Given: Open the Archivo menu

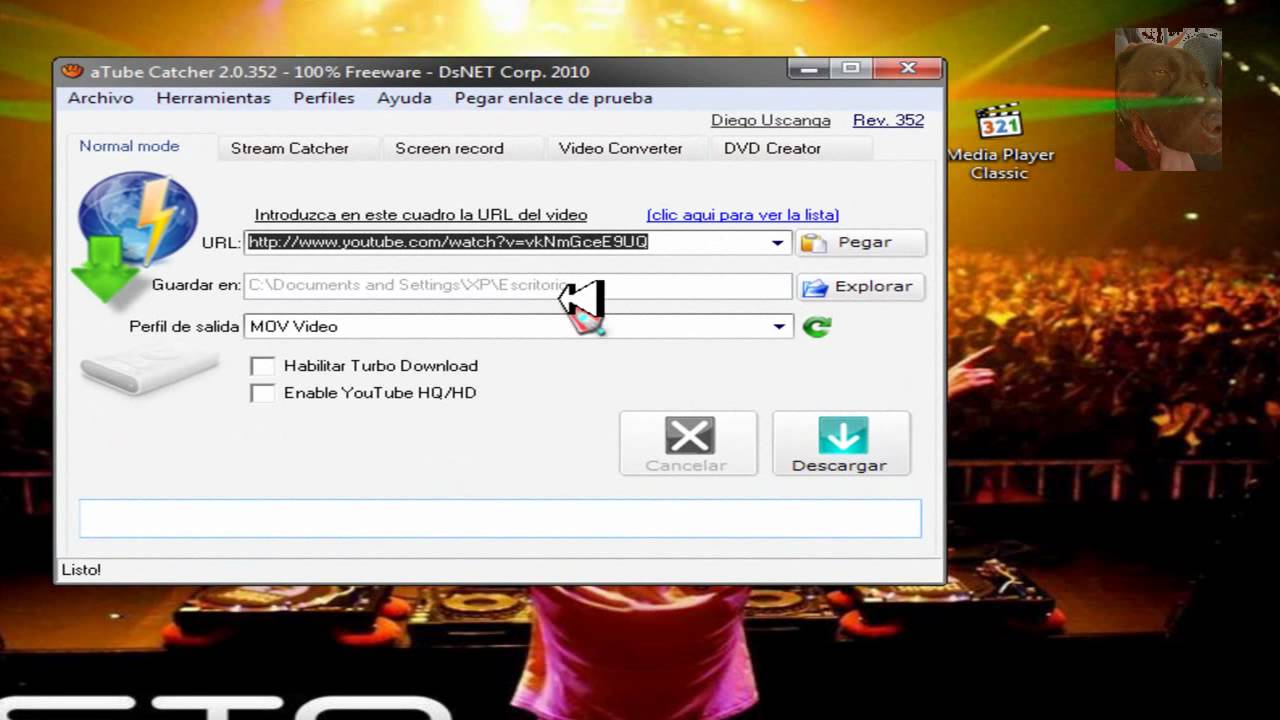Looking at the screenshot, I should click(100, 98).
